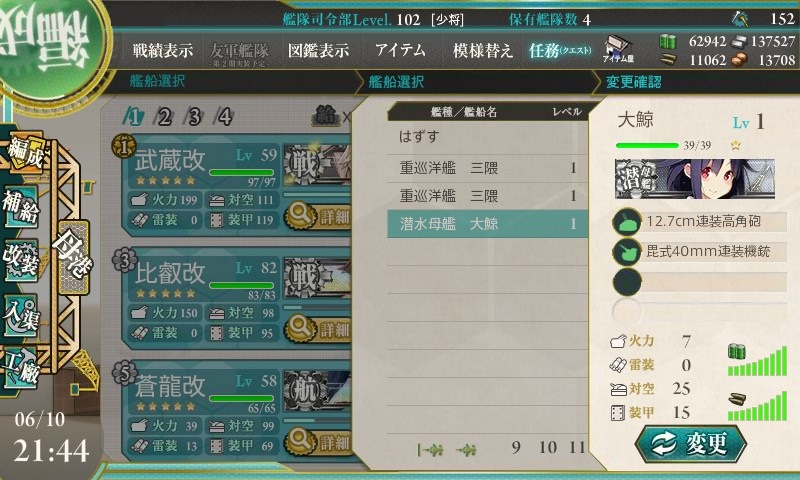The image size is (800, 480).
Task: Open the アイテム屋 item shop icon
Action: tap(618, 49)
